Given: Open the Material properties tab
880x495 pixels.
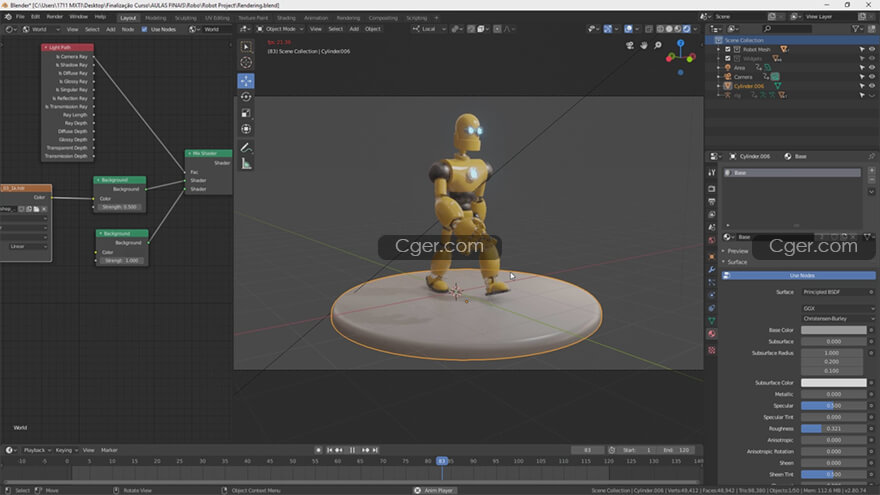Looking at the screenshot, I should pos(712,334).
